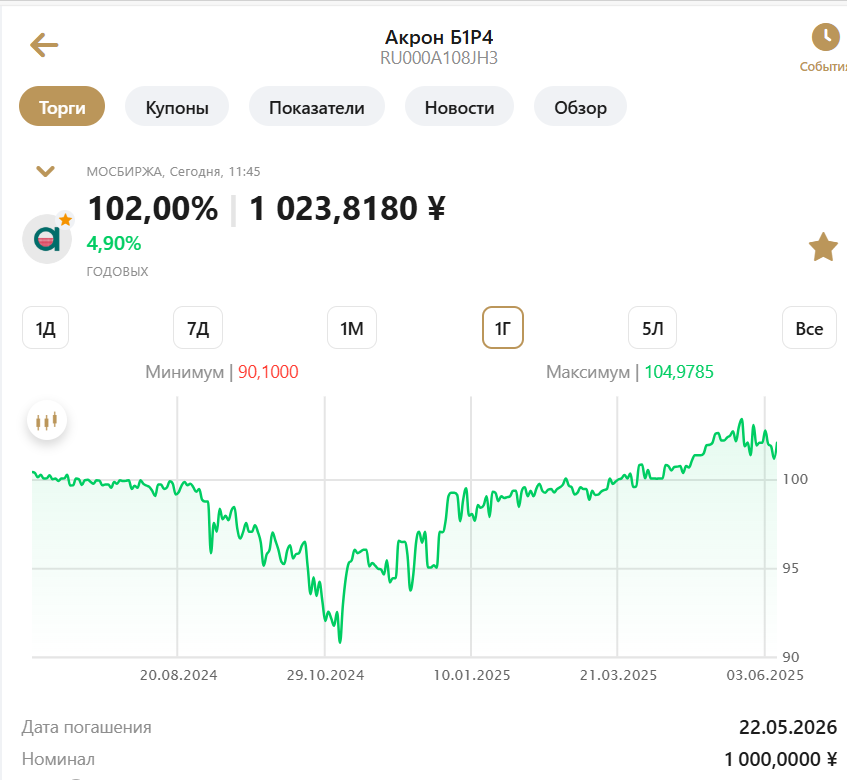Click the ISIN RU000A108JH3
847x780 pixels.
pyautogui.click(x=439, y=58)
